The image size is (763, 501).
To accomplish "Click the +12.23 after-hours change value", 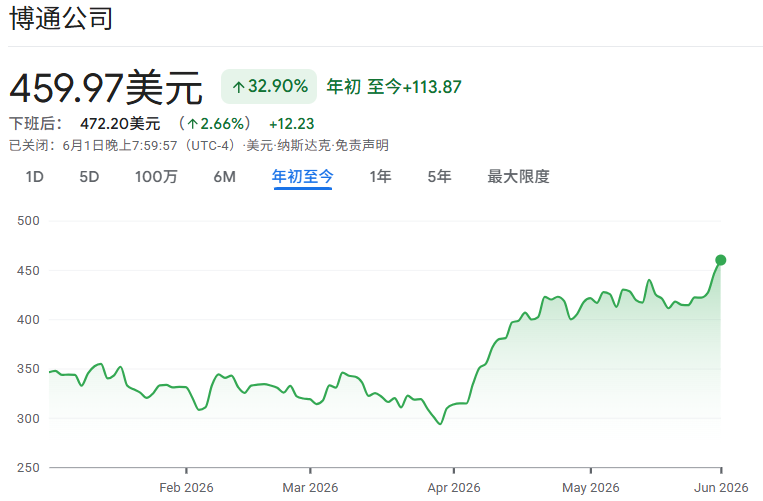I will tap(291, 124).
